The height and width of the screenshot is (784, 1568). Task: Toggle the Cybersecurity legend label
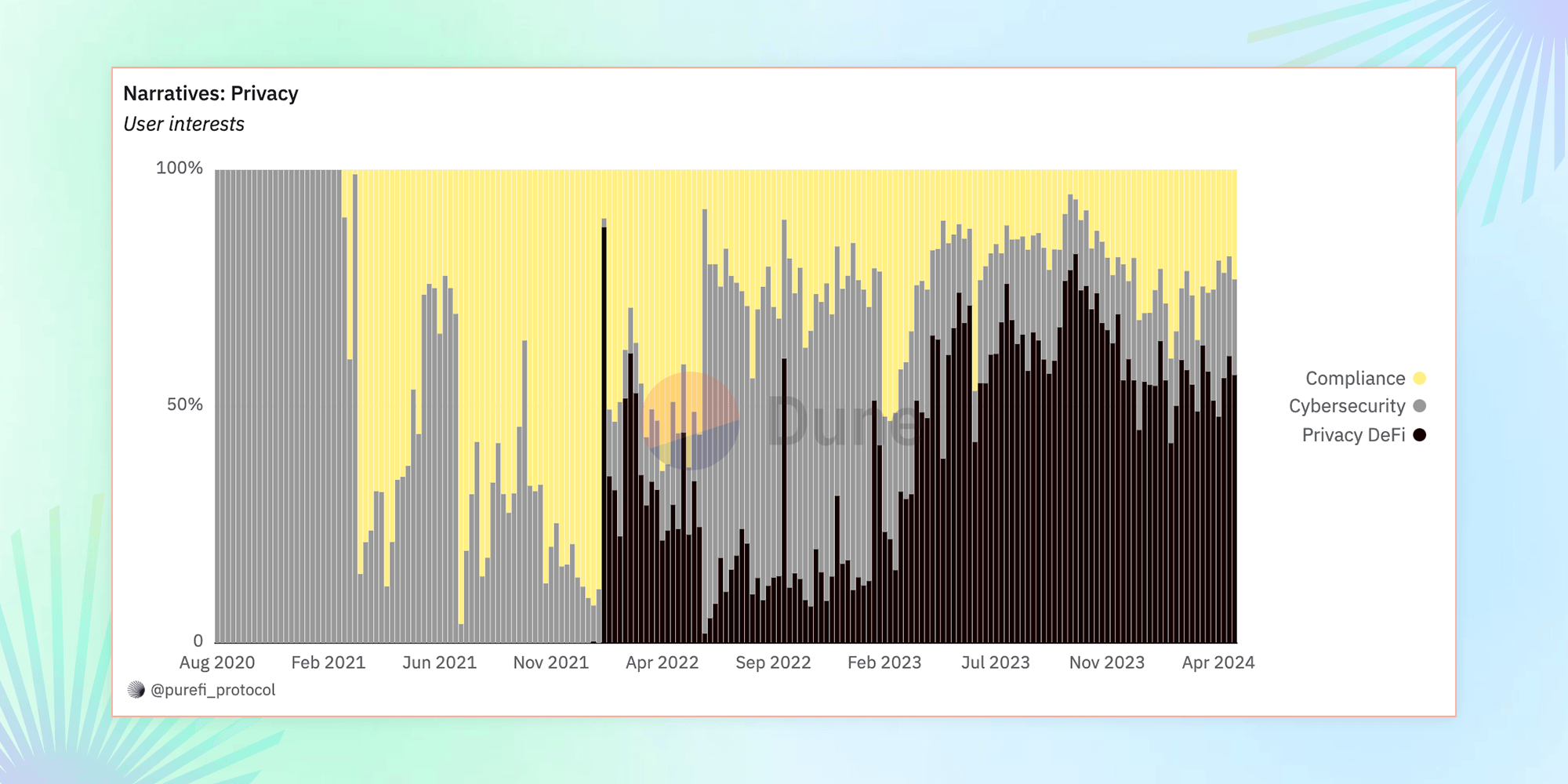[1347, 406]
